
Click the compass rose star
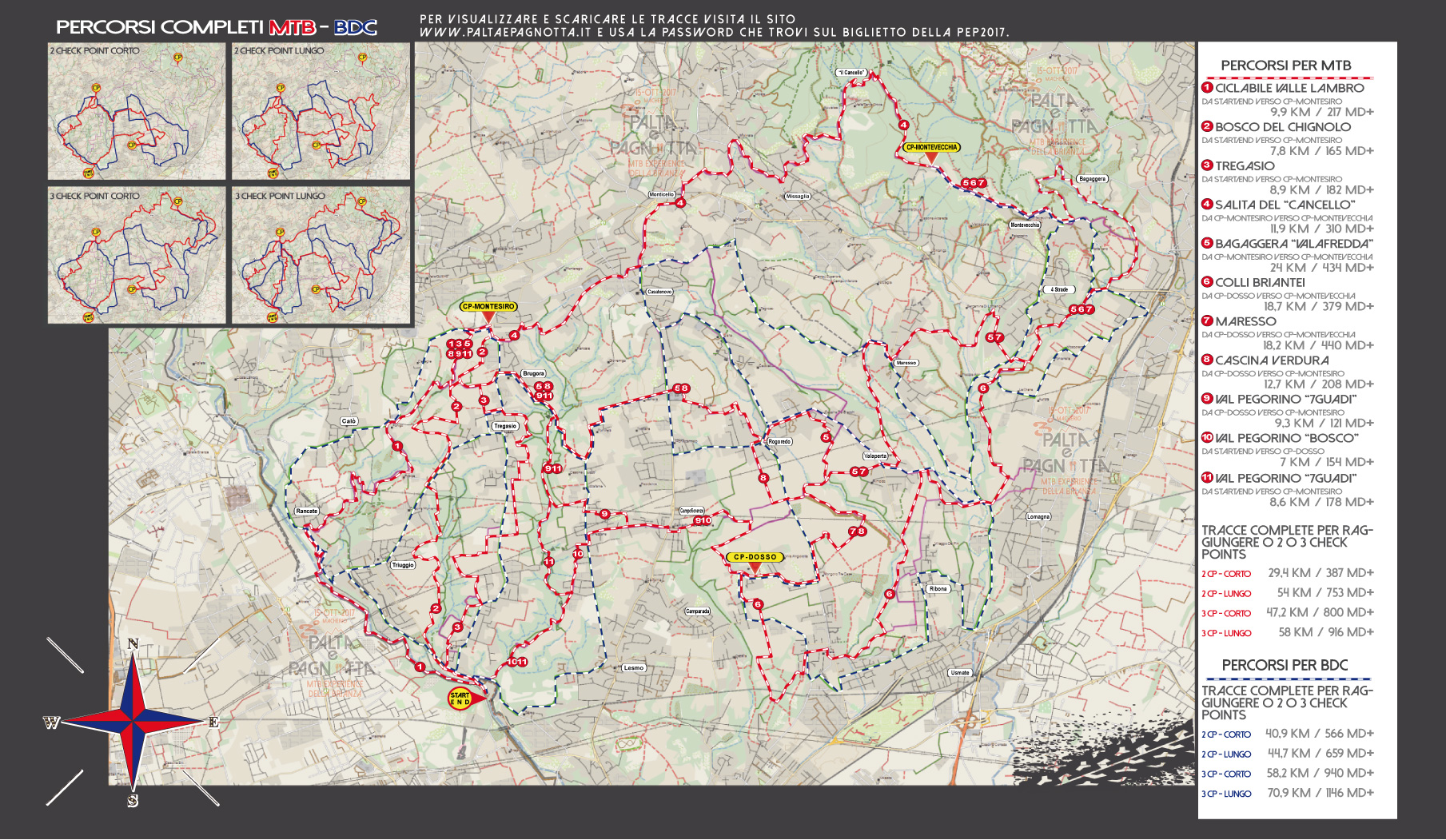(x=133, y=721)
